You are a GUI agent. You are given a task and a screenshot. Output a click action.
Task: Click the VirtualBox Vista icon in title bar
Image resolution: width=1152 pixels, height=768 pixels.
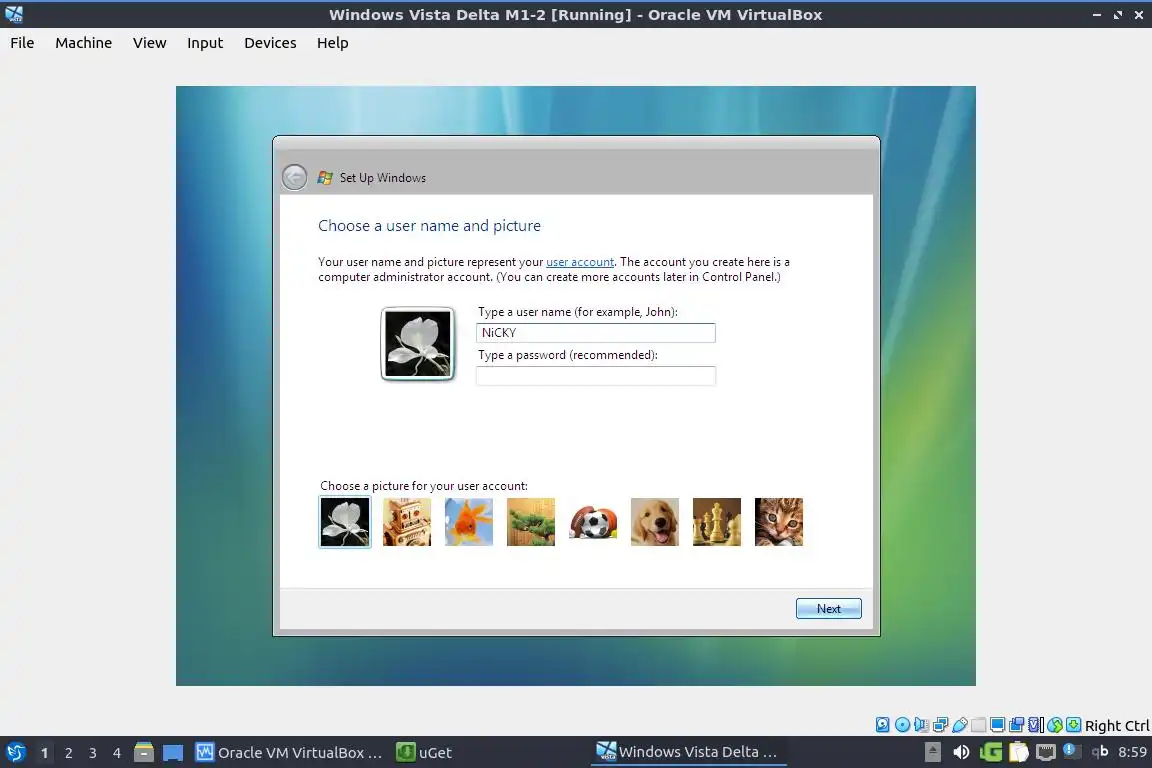point(14,14)
